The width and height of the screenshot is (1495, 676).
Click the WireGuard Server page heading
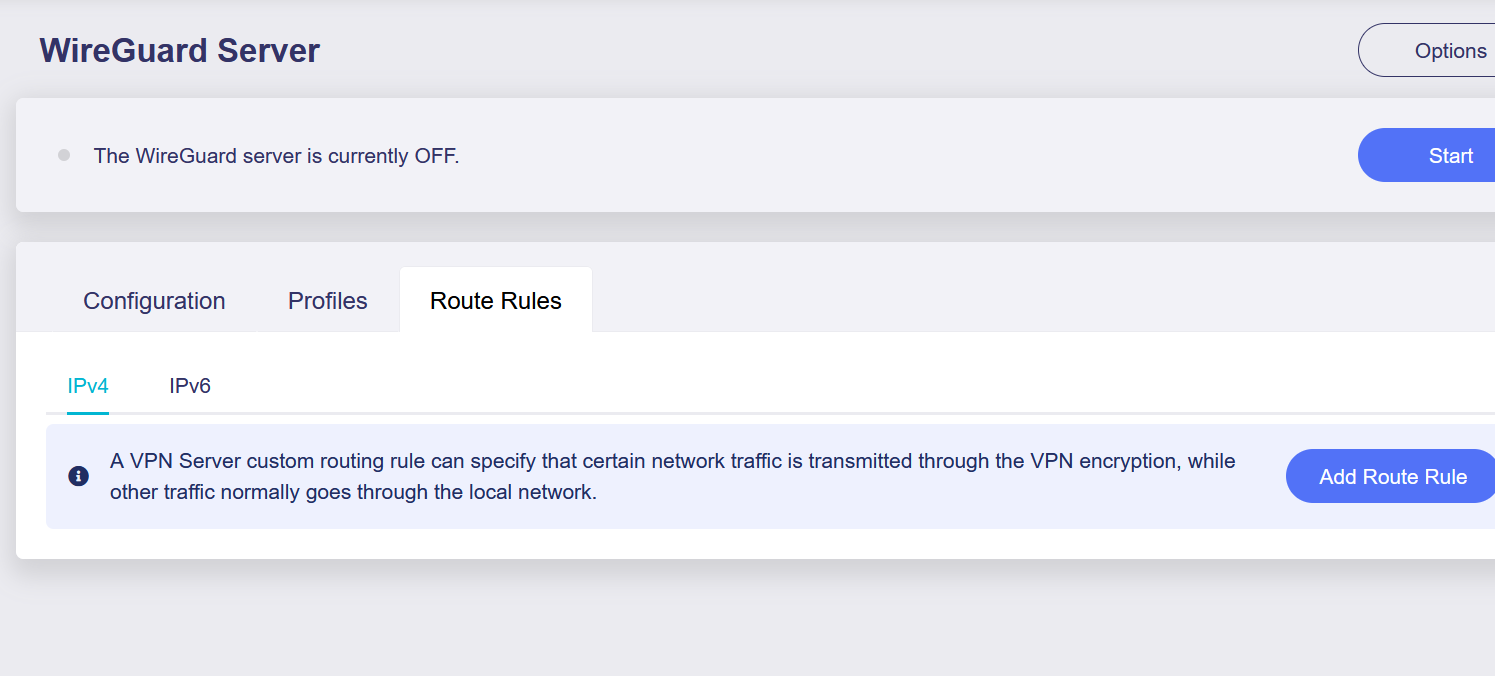click(180, 51)
